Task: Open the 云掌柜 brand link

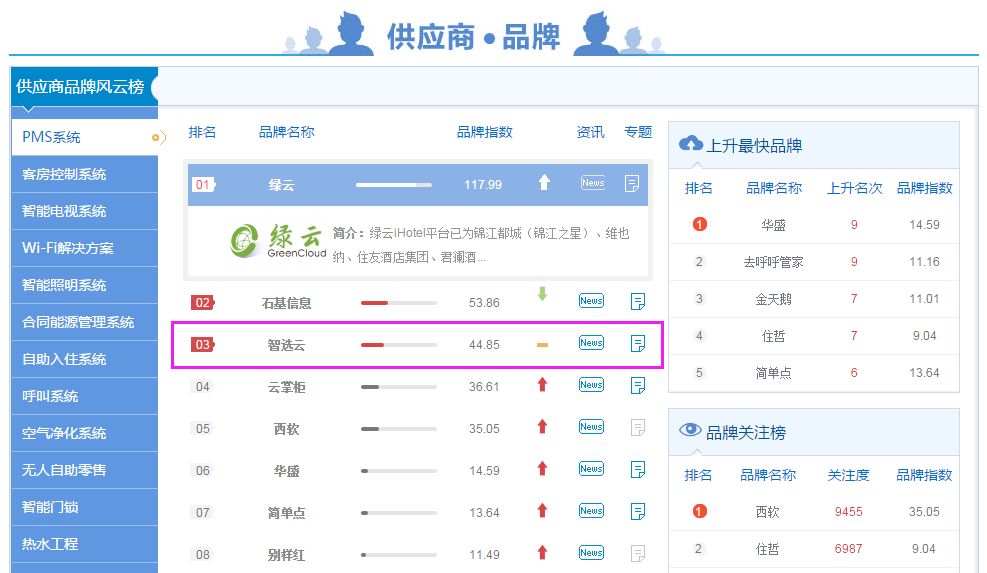Action: (x=286, y=387)
